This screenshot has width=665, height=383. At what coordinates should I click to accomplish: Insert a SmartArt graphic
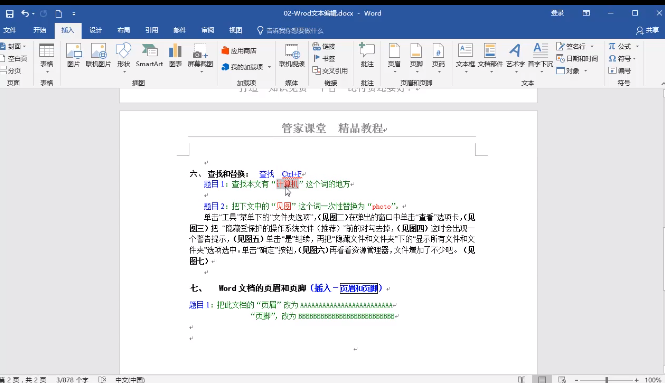coord(149,56)
